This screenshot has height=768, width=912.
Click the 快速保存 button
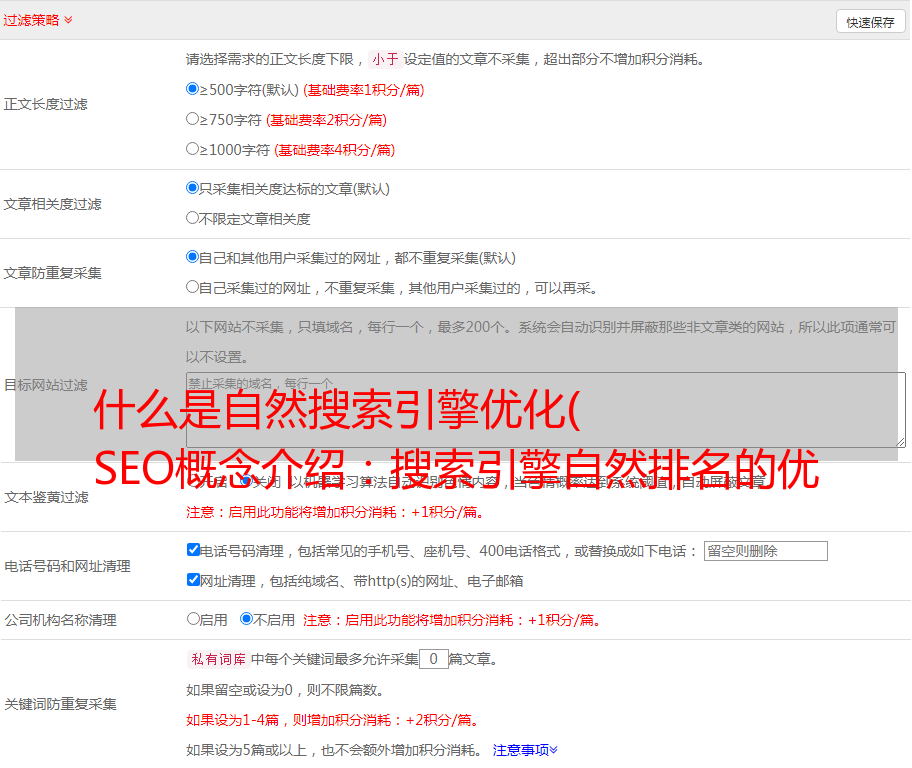[x=869, y=22]
